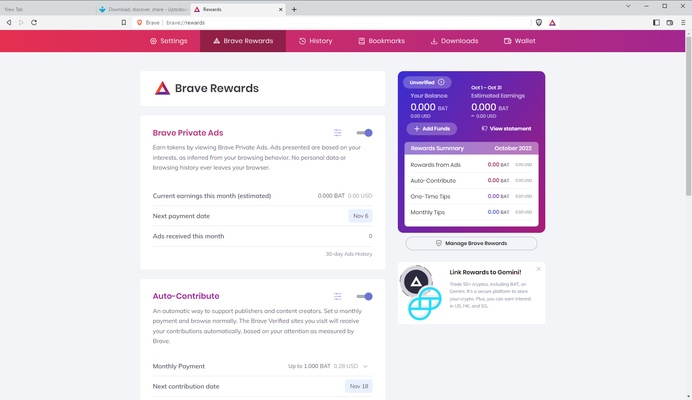Open View statement link
This screenshot has height=400, width=692.
pos(506,128)
